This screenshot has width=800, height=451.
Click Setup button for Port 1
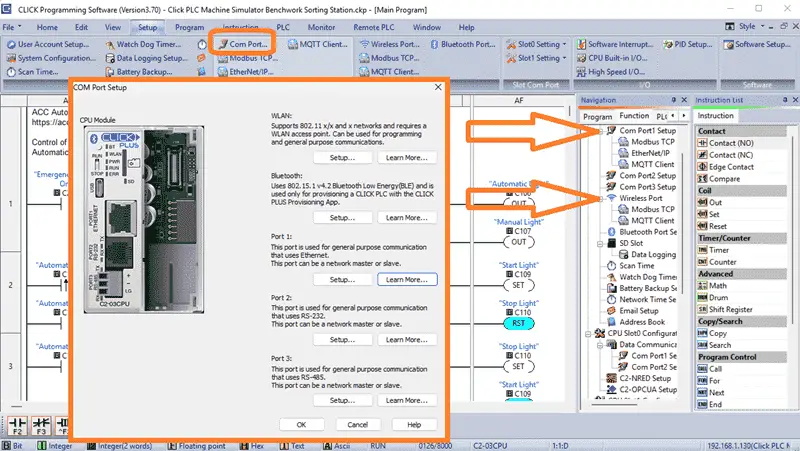342,280
